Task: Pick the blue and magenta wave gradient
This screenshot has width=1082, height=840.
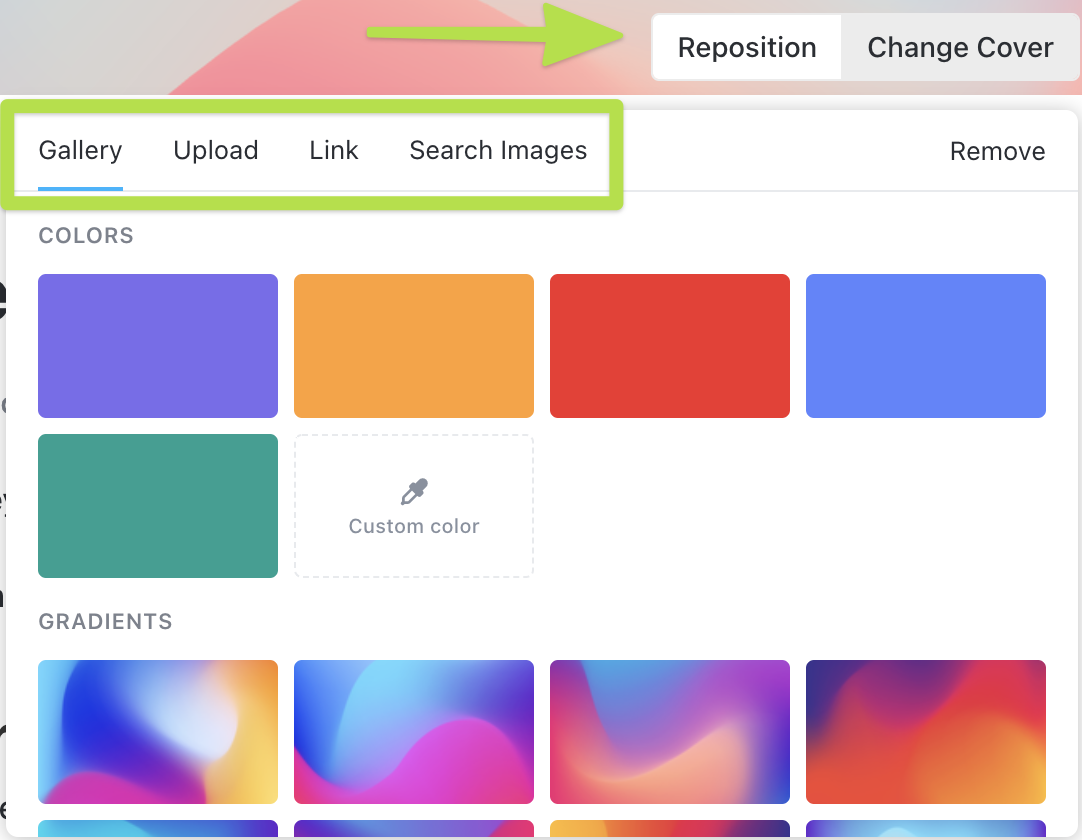Action: 414,732
